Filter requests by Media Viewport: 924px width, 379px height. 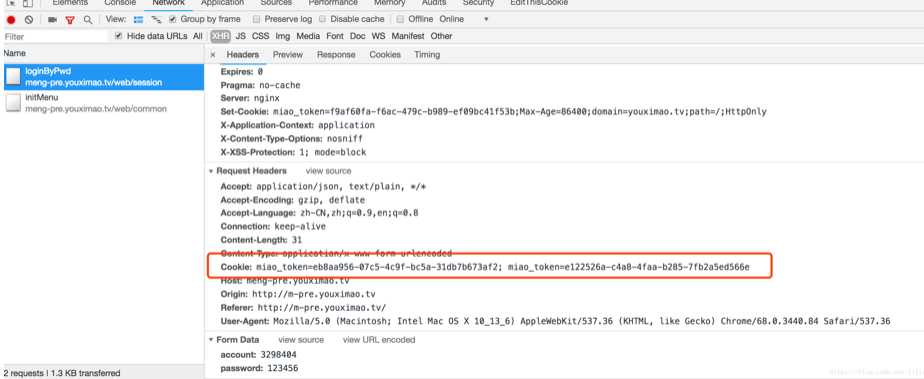click(x=308, y=36)
